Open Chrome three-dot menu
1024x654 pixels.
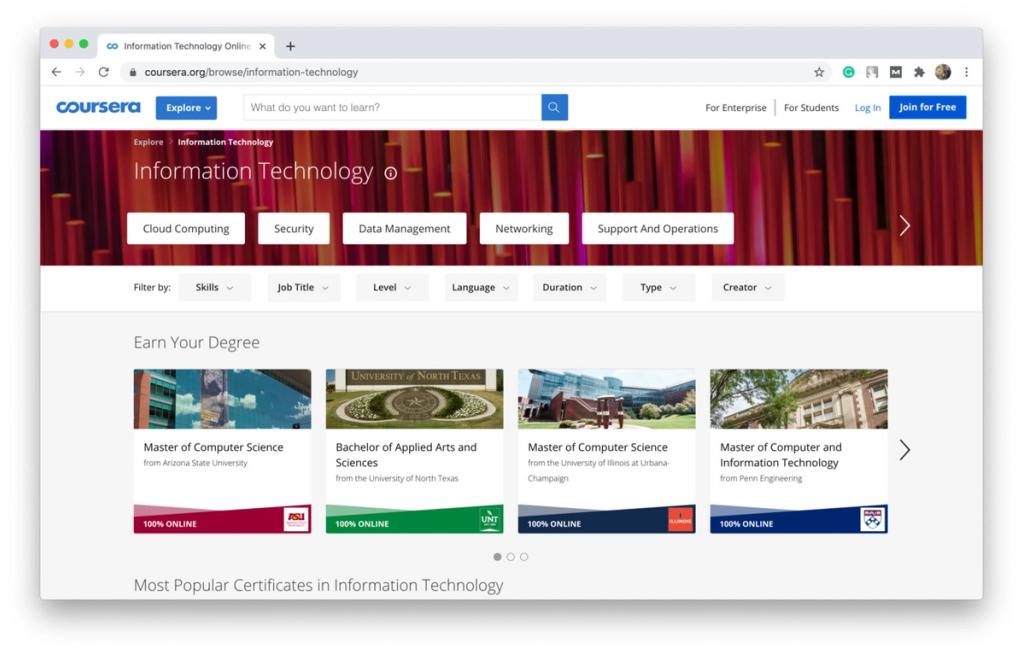(967, 72)
